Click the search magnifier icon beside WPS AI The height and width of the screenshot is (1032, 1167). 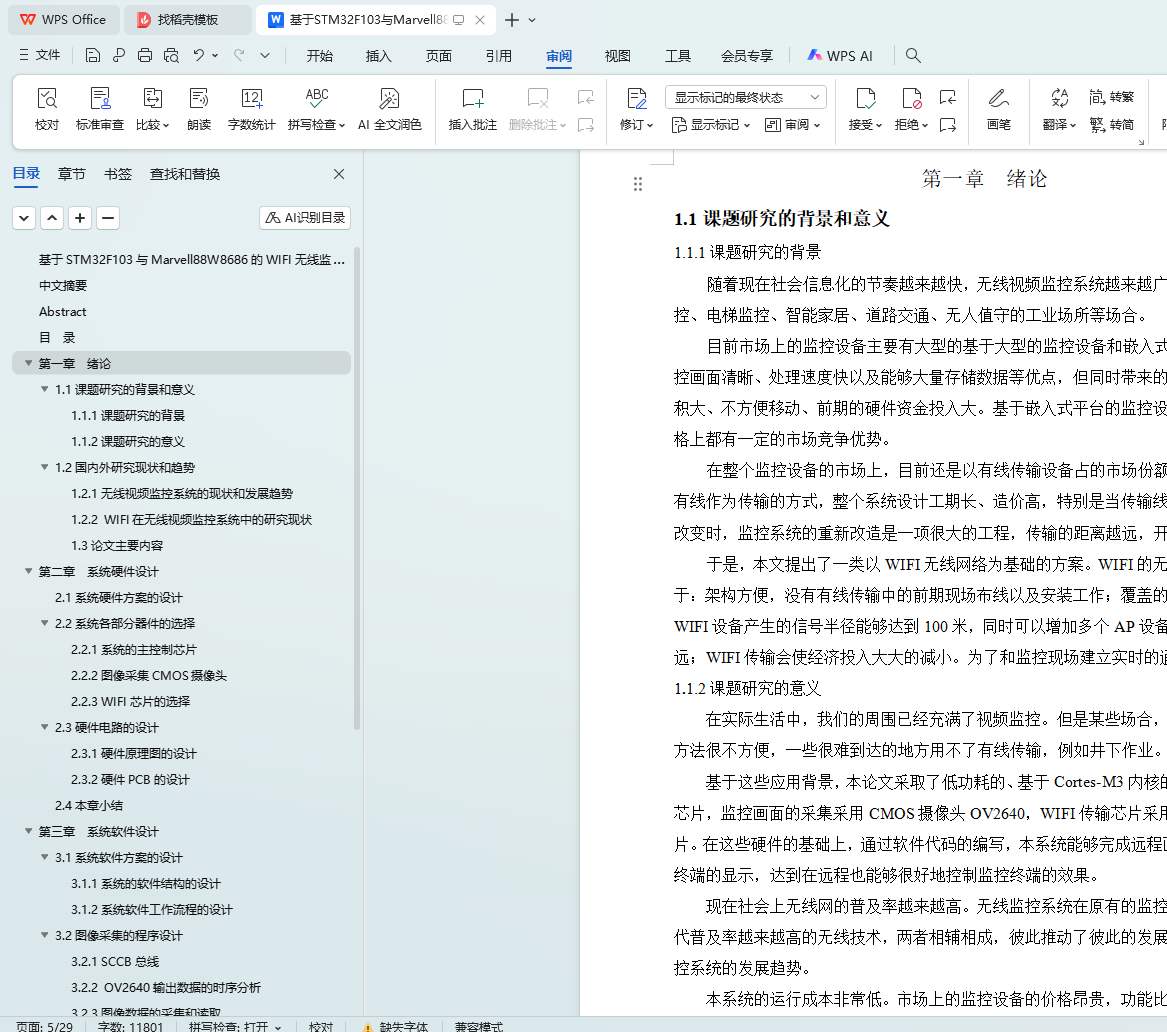click(x=913, y=56)
